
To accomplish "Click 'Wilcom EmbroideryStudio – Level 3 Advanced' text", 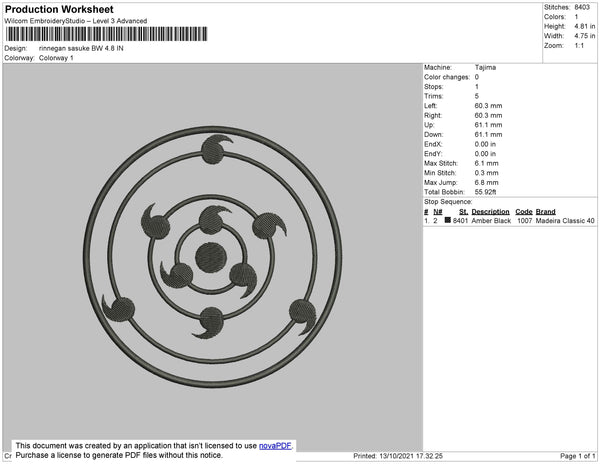I will click(x=76, y=21).
